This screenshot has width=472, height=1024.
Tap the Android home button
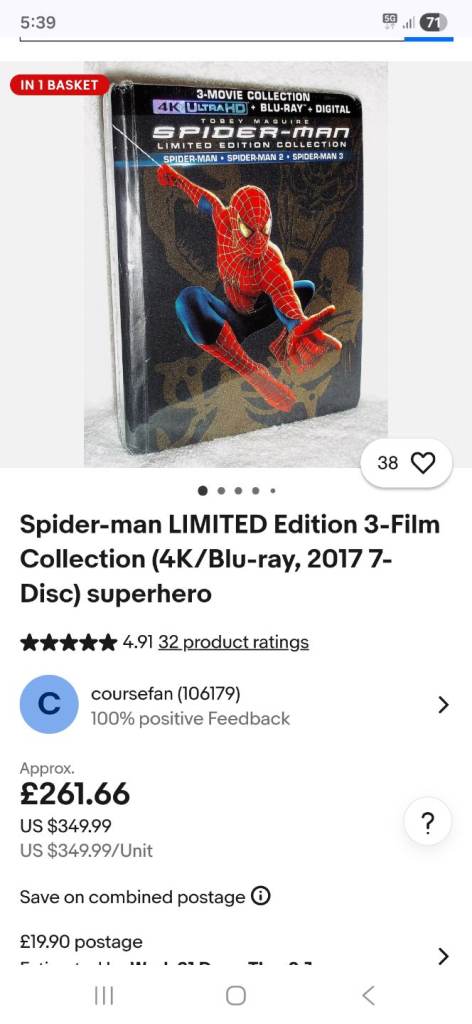[236, 995]
